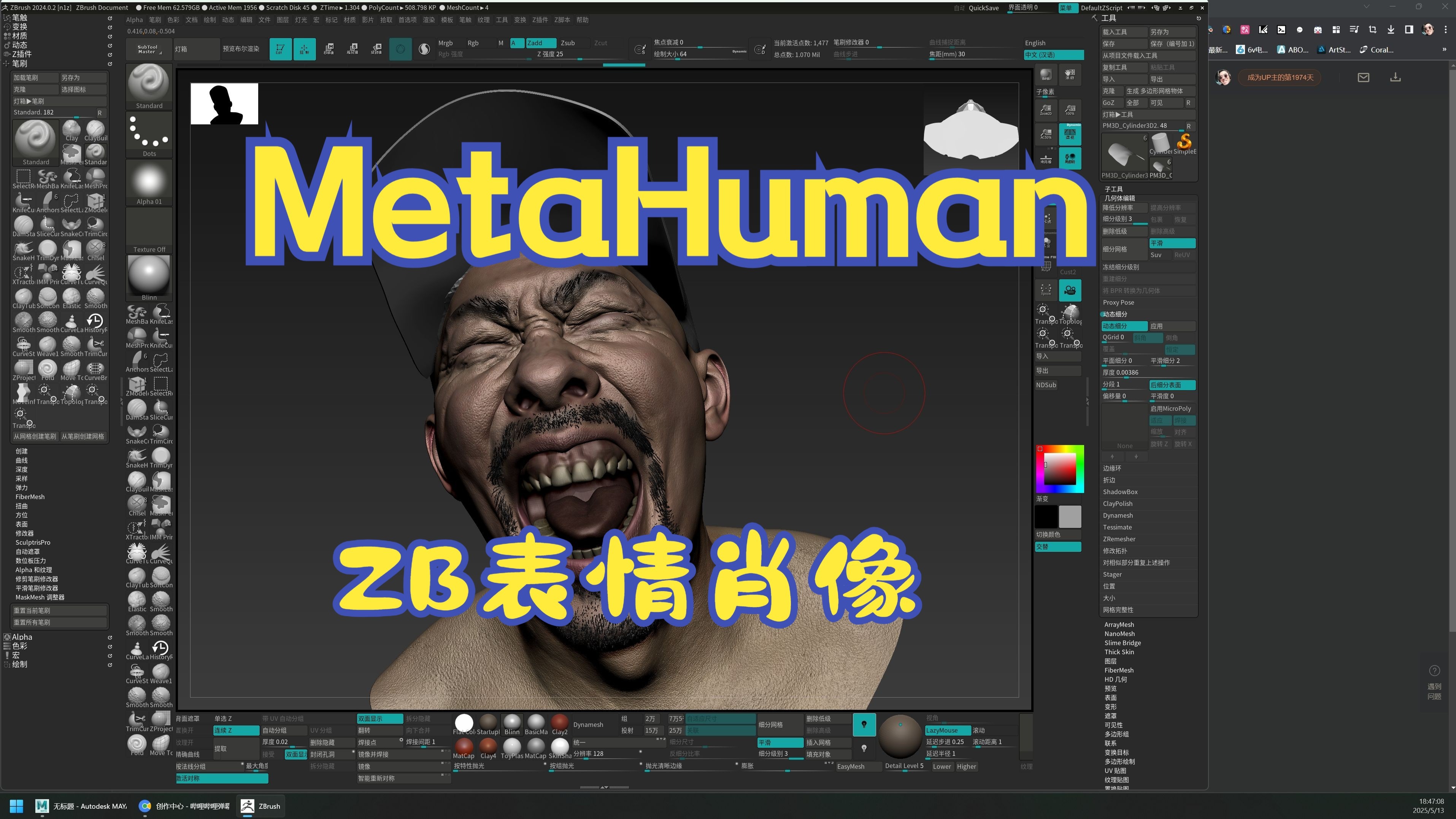Open the 帮助 menu
Image resolution: width=1456 pixels, height=819 pixels.
[x=582, y=20]
